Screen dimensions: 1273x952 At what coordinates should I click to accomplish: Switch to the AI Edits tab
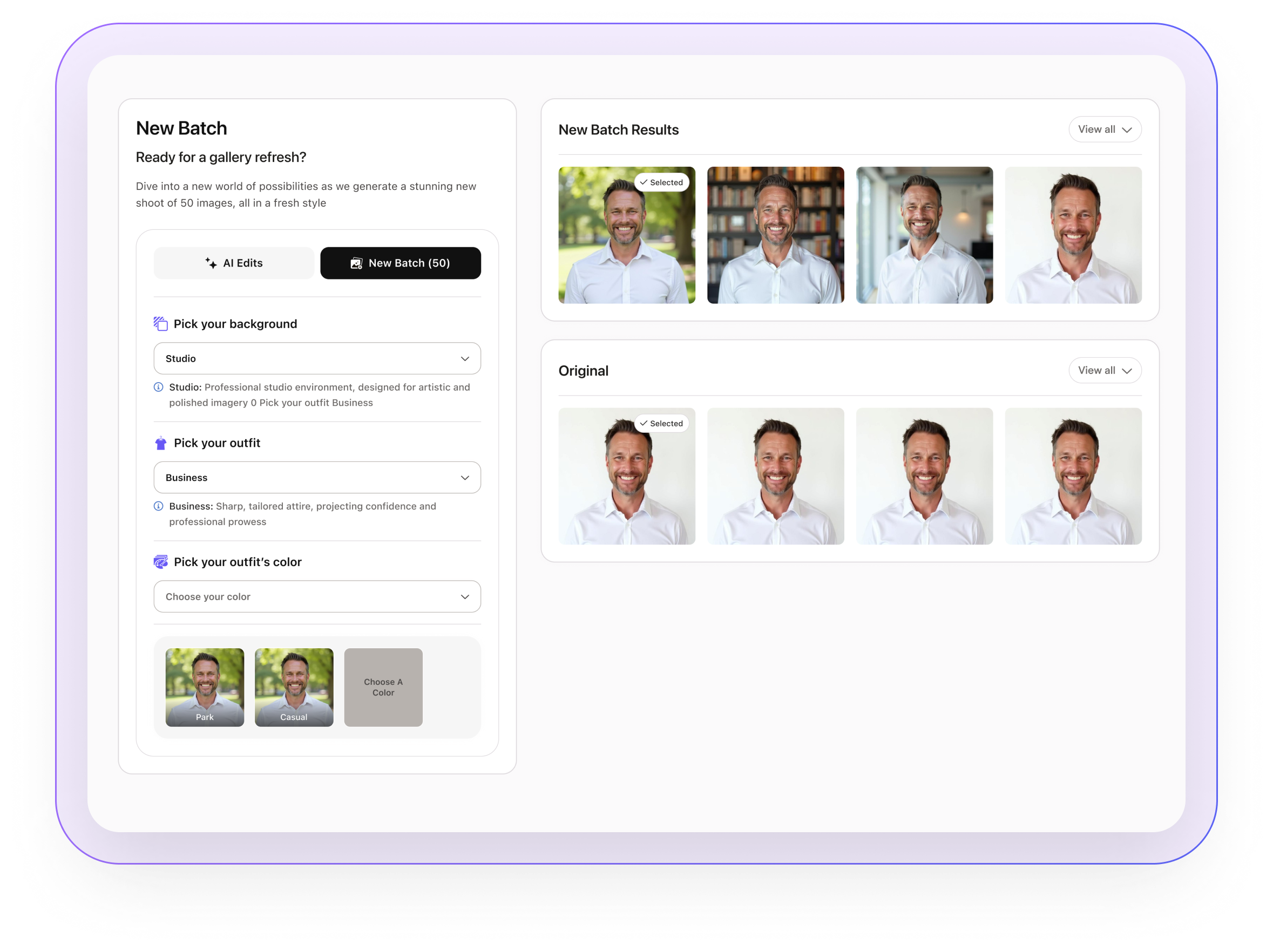pos(234,263)
